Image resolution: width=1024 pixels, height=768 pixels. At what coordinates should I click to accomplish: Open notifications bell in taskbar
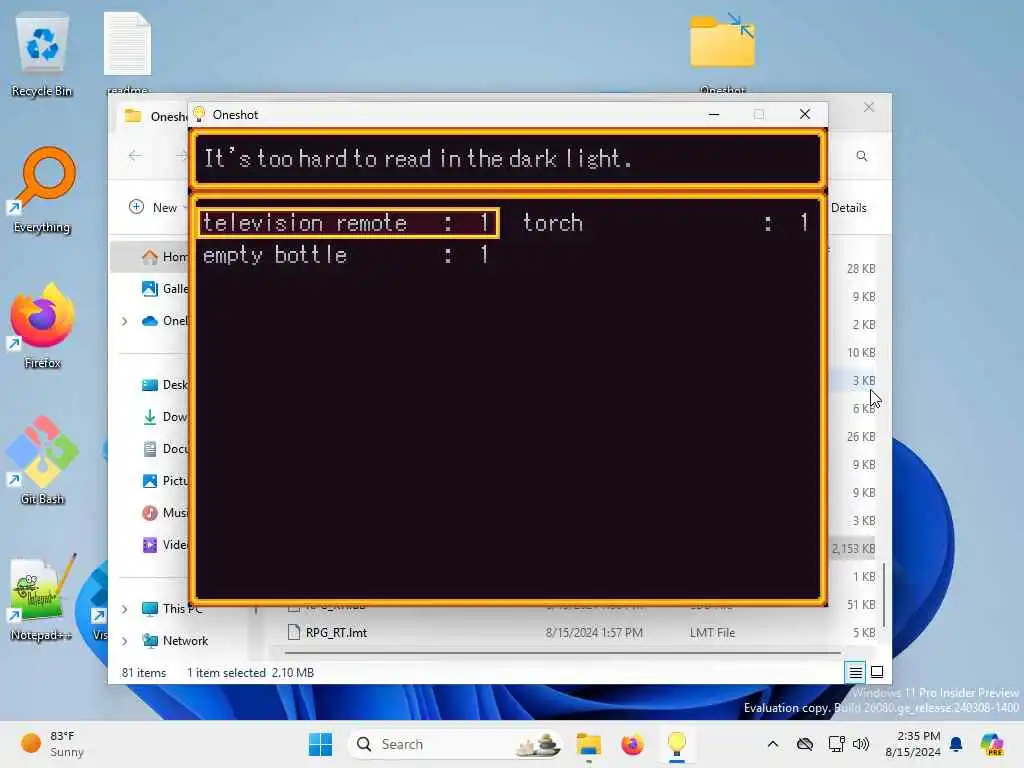pos(956,744)
